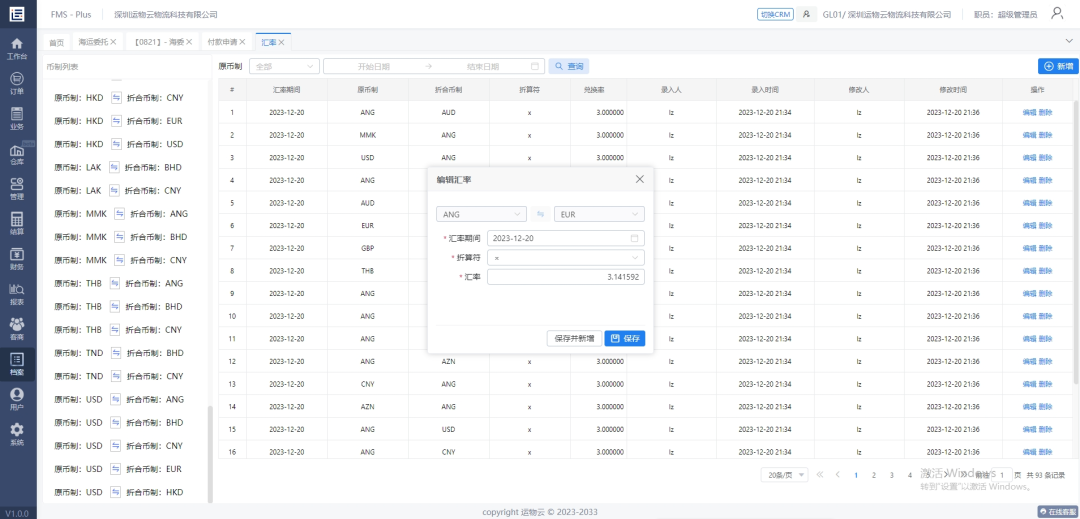Swap currencies icon between ANG and EUR in dialog
1080x519 pixels.
point(540,214)
